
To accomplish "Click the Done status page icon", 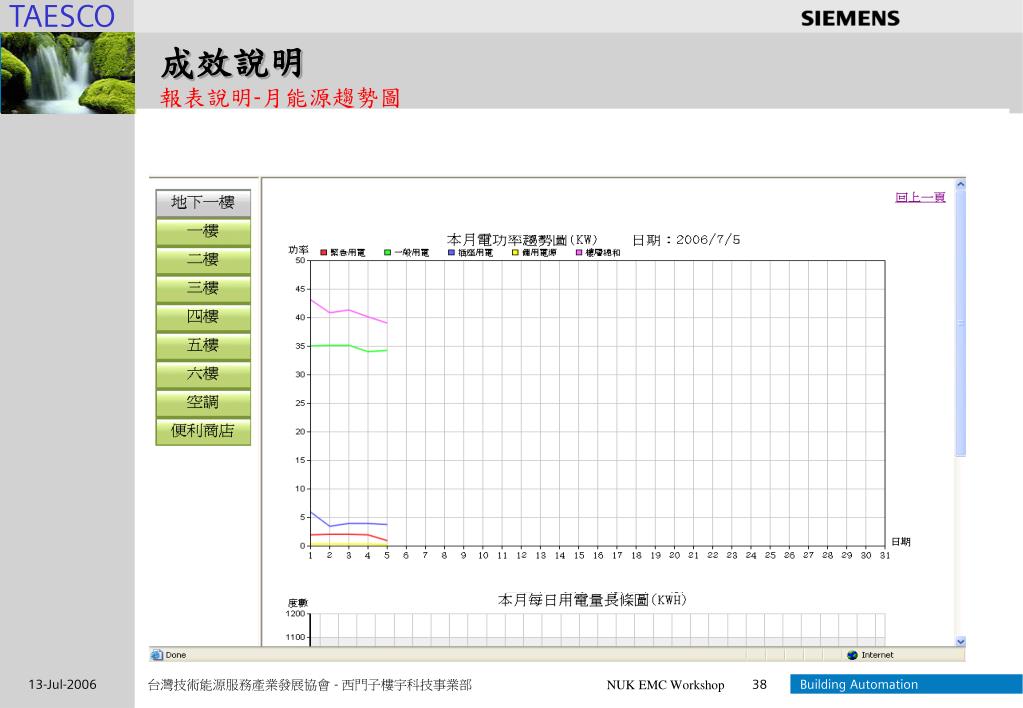I will click(x=156, y=654).
